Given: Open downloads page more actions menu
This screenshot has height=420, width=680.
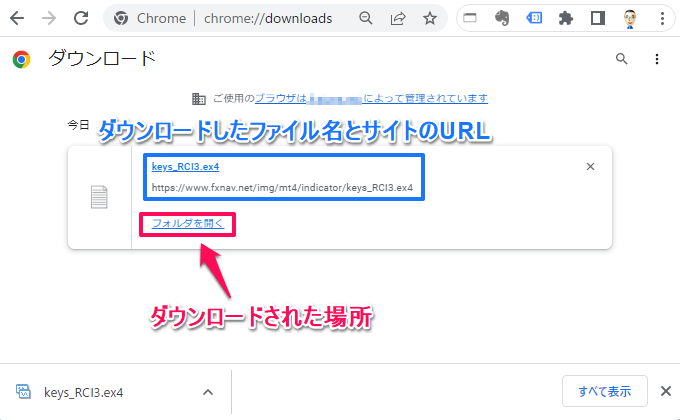Looking at the screenshot, I should [x=656, y=59].
